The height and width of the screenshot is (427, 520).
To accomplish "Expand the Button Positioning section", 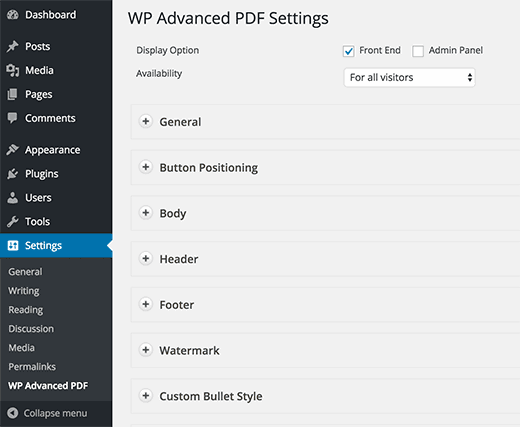I will tap(146, 167).
